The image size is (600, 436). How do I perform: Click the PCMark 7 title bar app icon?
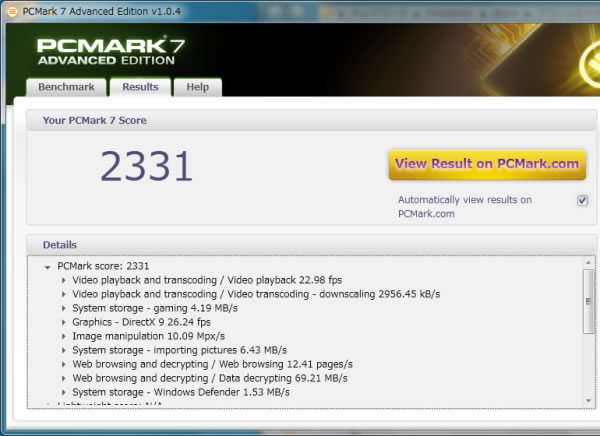[x=12, y=12]
